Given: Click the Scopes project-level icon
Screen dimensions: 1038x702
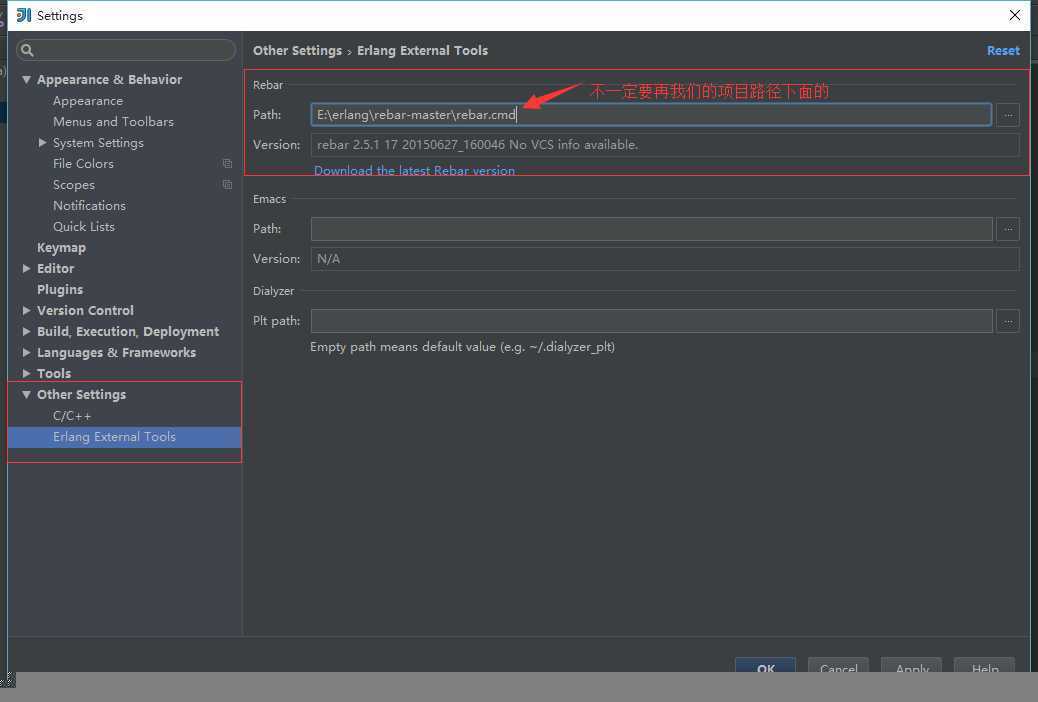Looking at the screenshot, I should point(227,185).
